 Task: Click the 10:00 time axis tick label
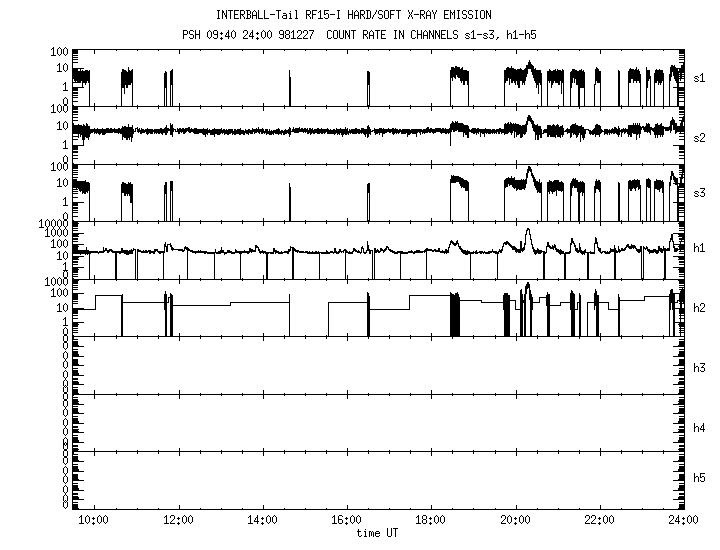93,520
